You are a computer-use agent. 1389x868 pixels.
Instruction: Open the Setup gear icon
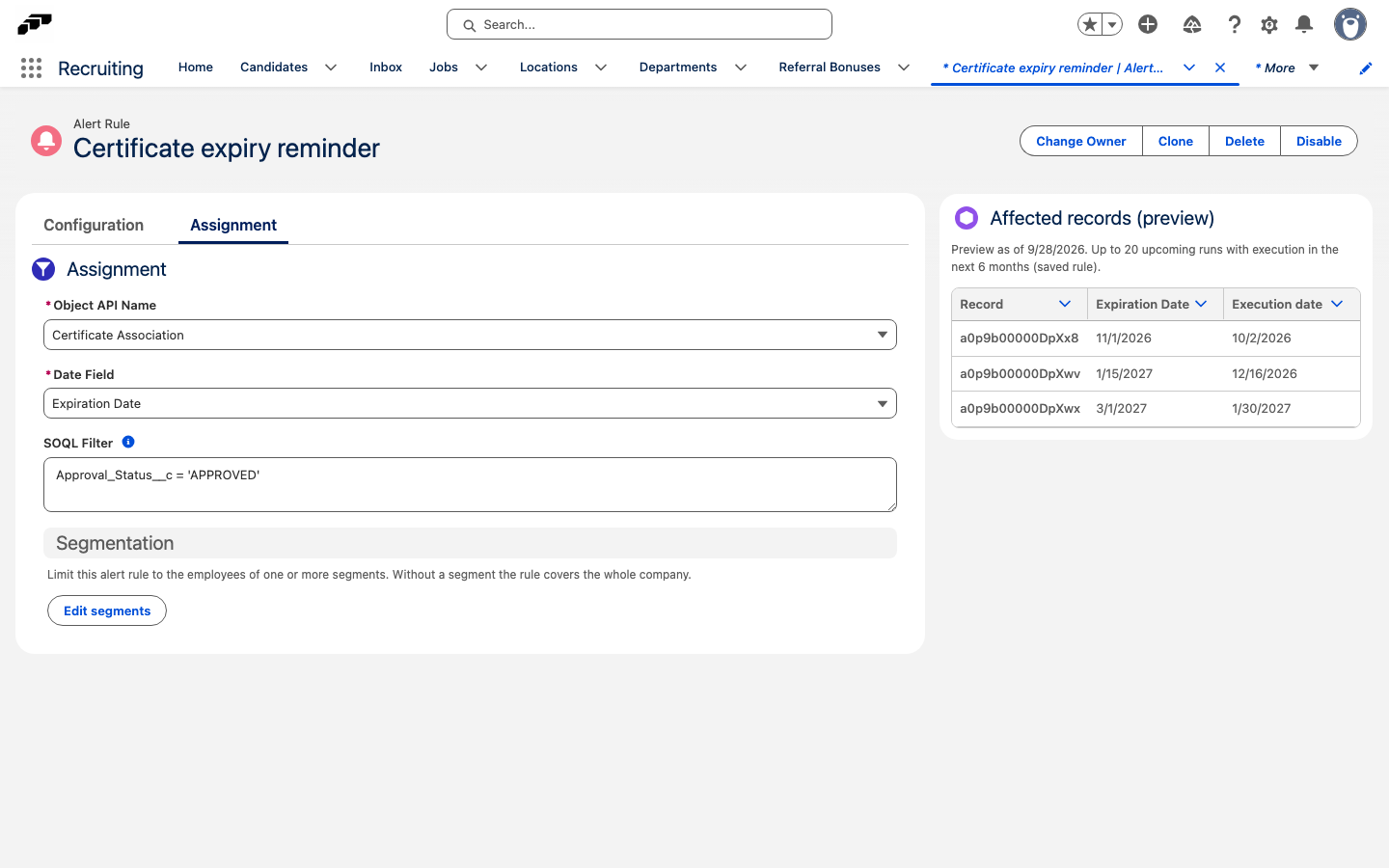coord(1269,24)
